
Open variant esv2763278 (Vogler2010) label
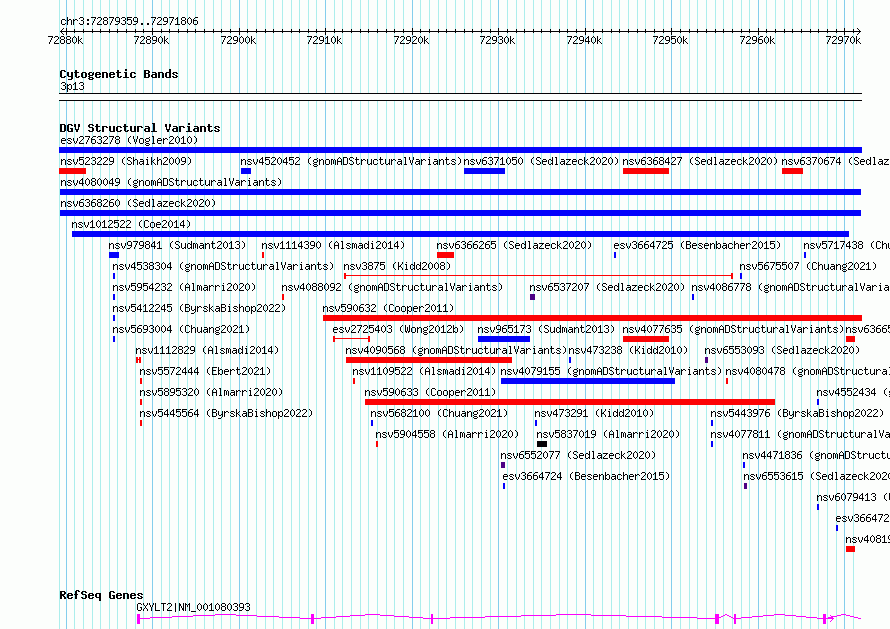pyautogui.click(x=129, y=140)
